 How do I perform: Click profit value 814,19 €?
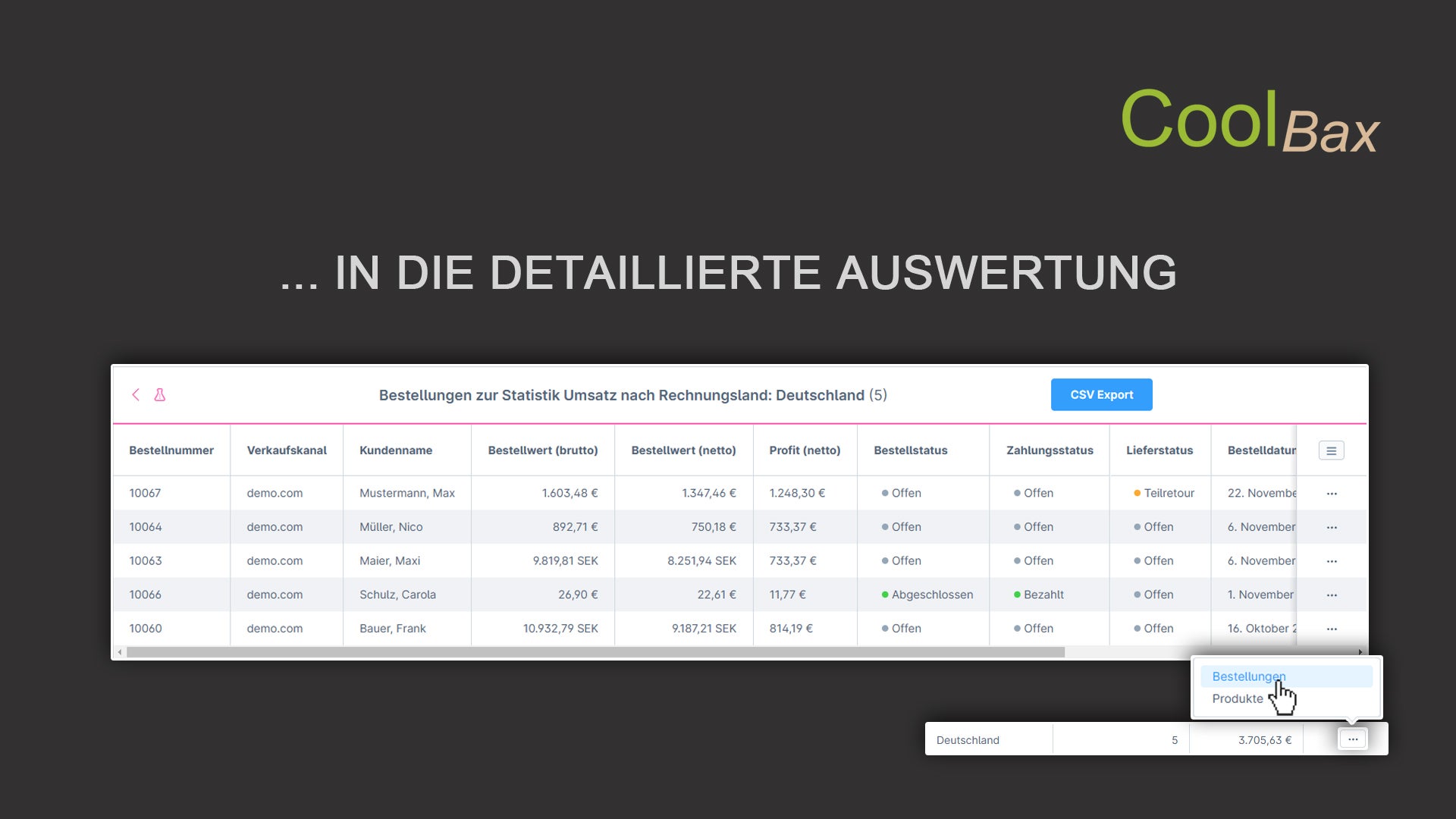point(791,629)
